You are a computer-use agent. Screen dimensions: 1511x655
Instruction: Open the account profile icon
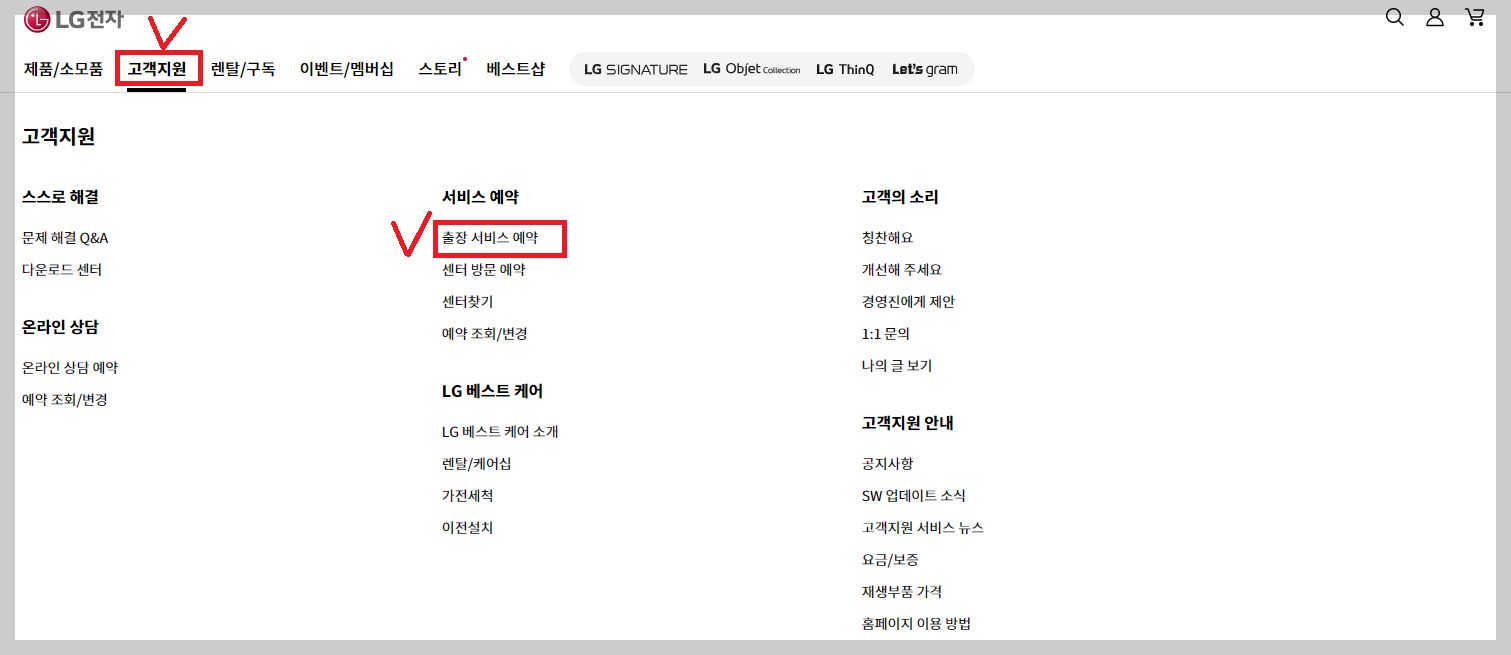[x=1434, y=17]
